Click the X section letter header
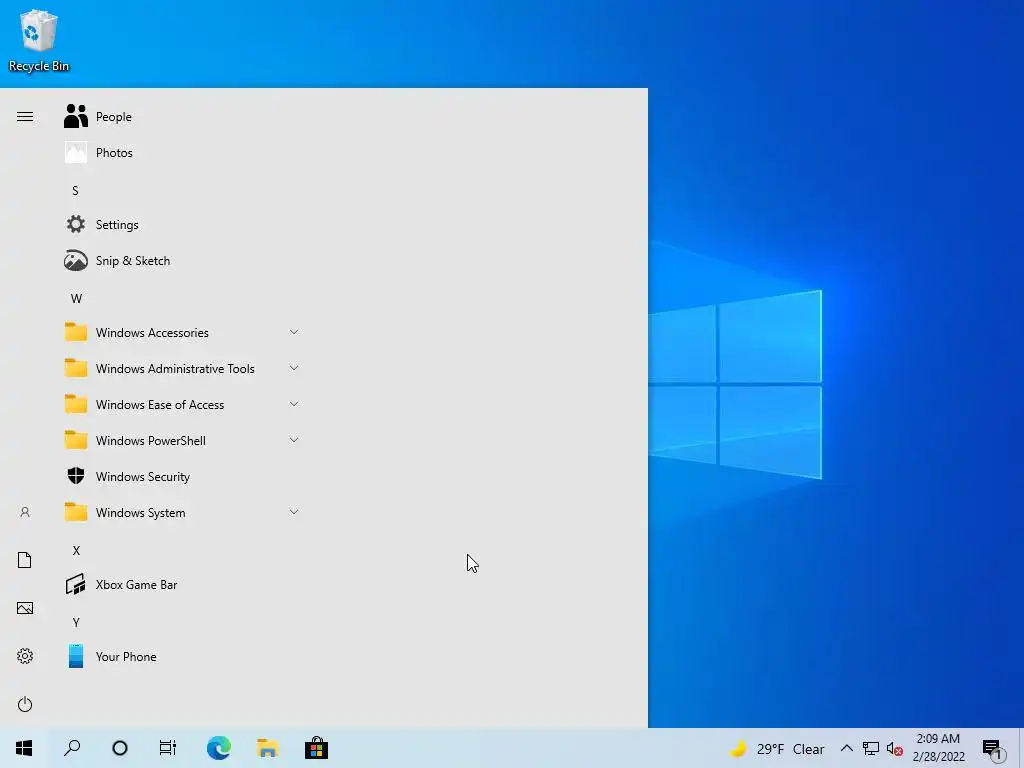 pos(76,551)
